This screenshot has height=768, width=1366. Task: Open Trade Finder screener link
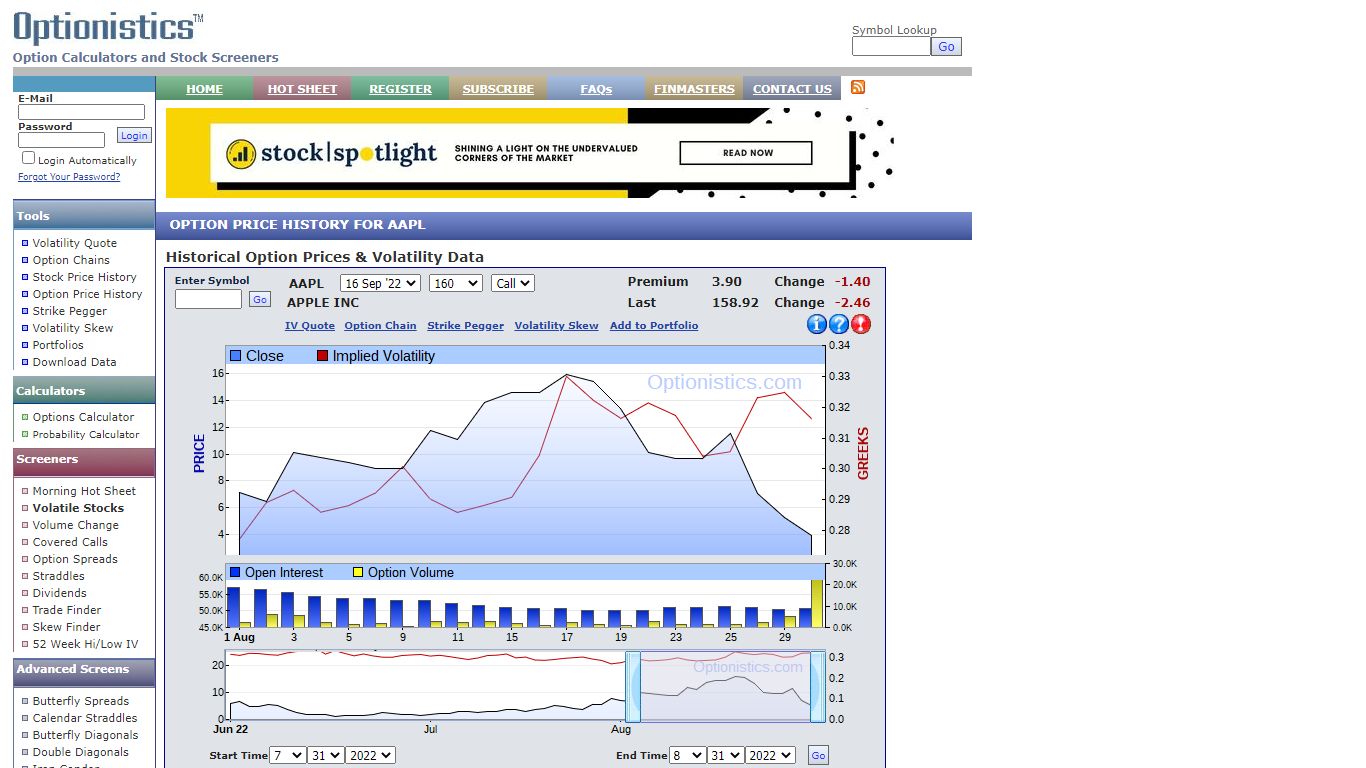67,610
